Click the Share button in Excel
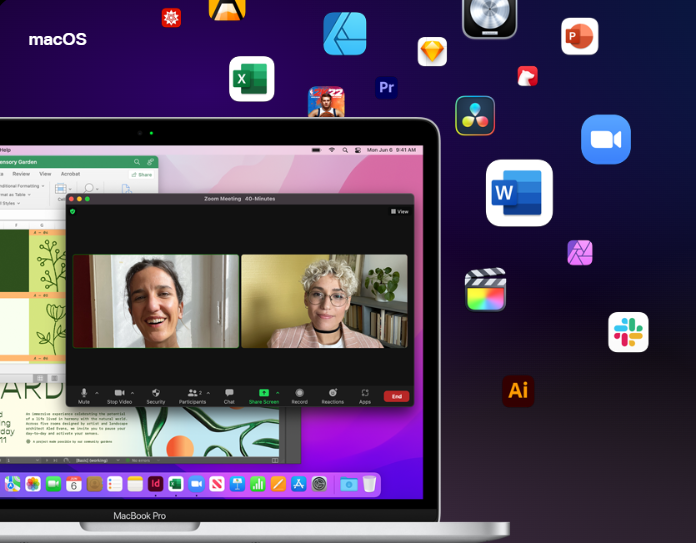This screenshot has width=696, height=543. click(x=142, y=174)
